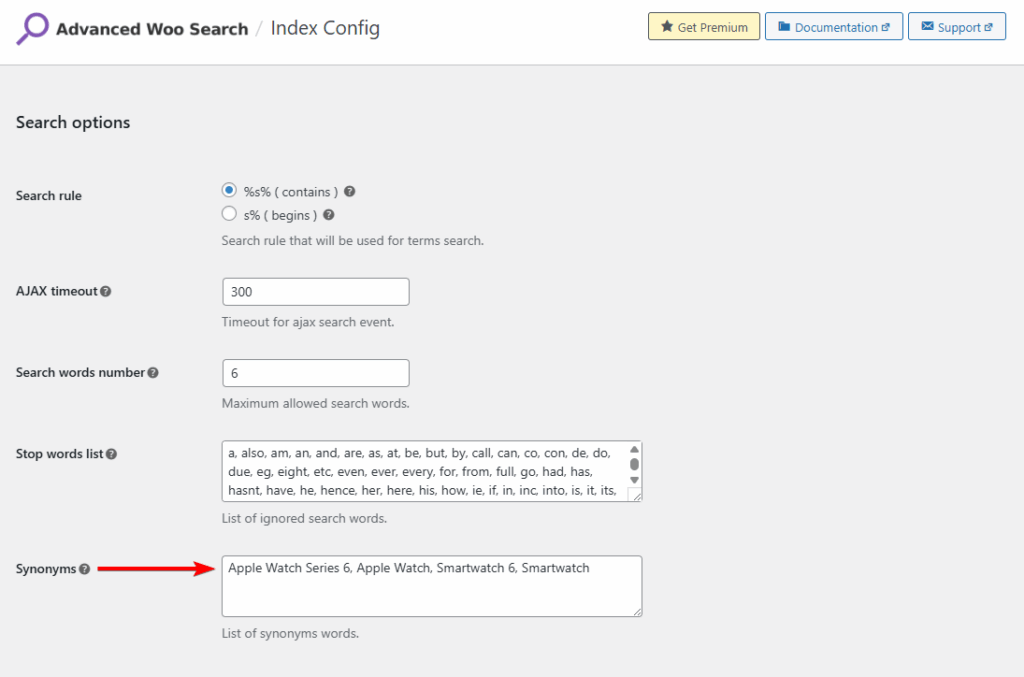
Task: Select the %s% ( contains ) search rule
Action: click(x=229, y=190)
